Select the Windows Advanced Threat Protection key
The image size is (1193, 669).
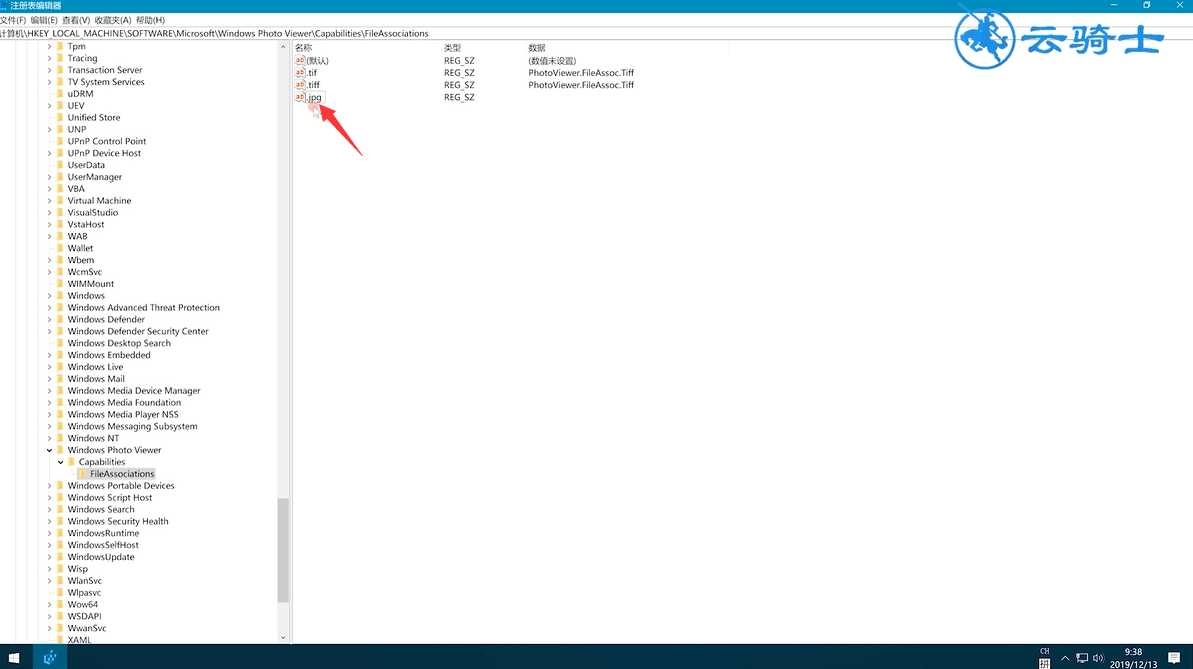click(144, 307)
